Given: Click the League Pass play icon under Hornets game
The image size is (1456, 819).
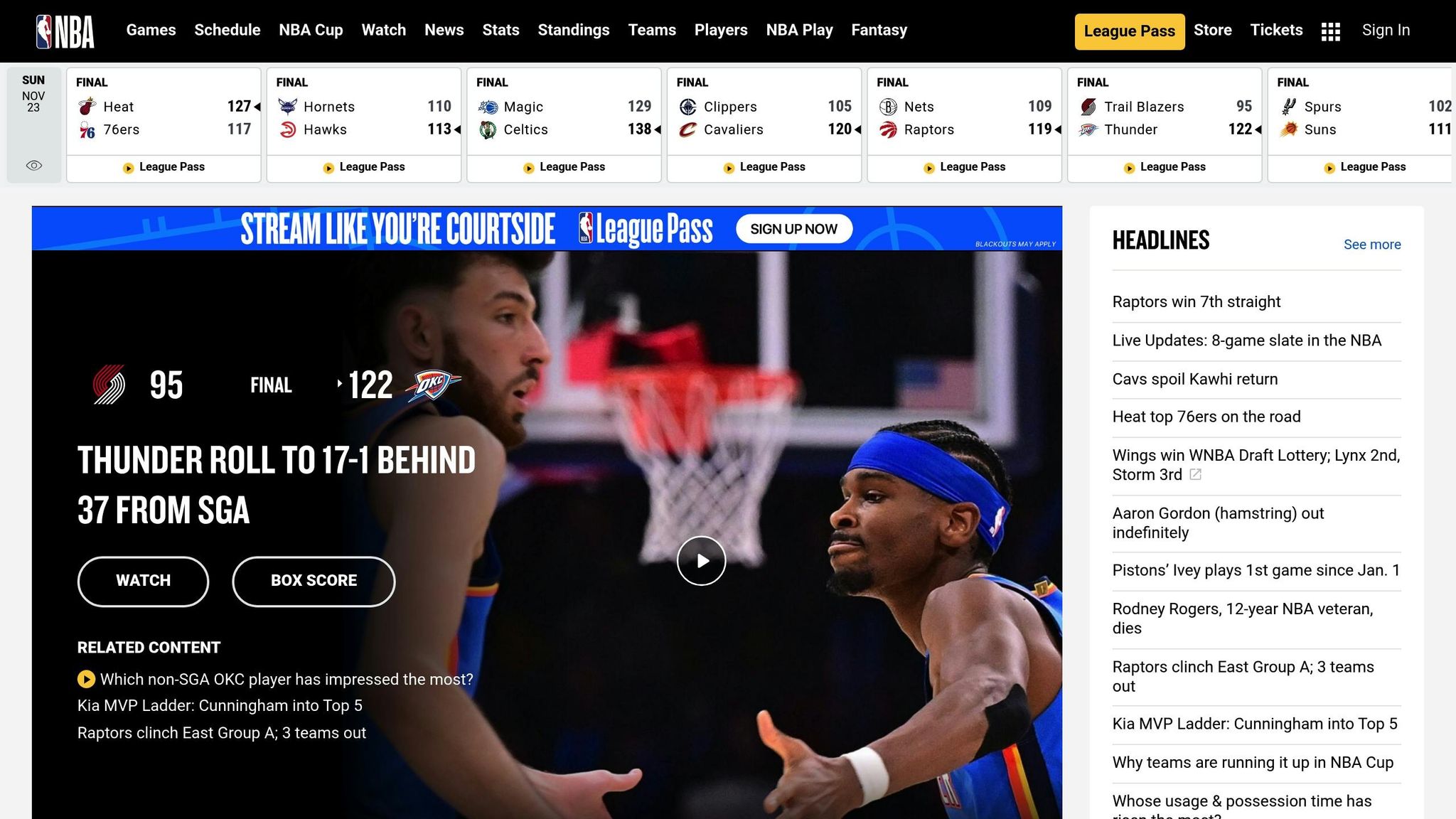Looking at the screenshot, I should tap(328, 168).
